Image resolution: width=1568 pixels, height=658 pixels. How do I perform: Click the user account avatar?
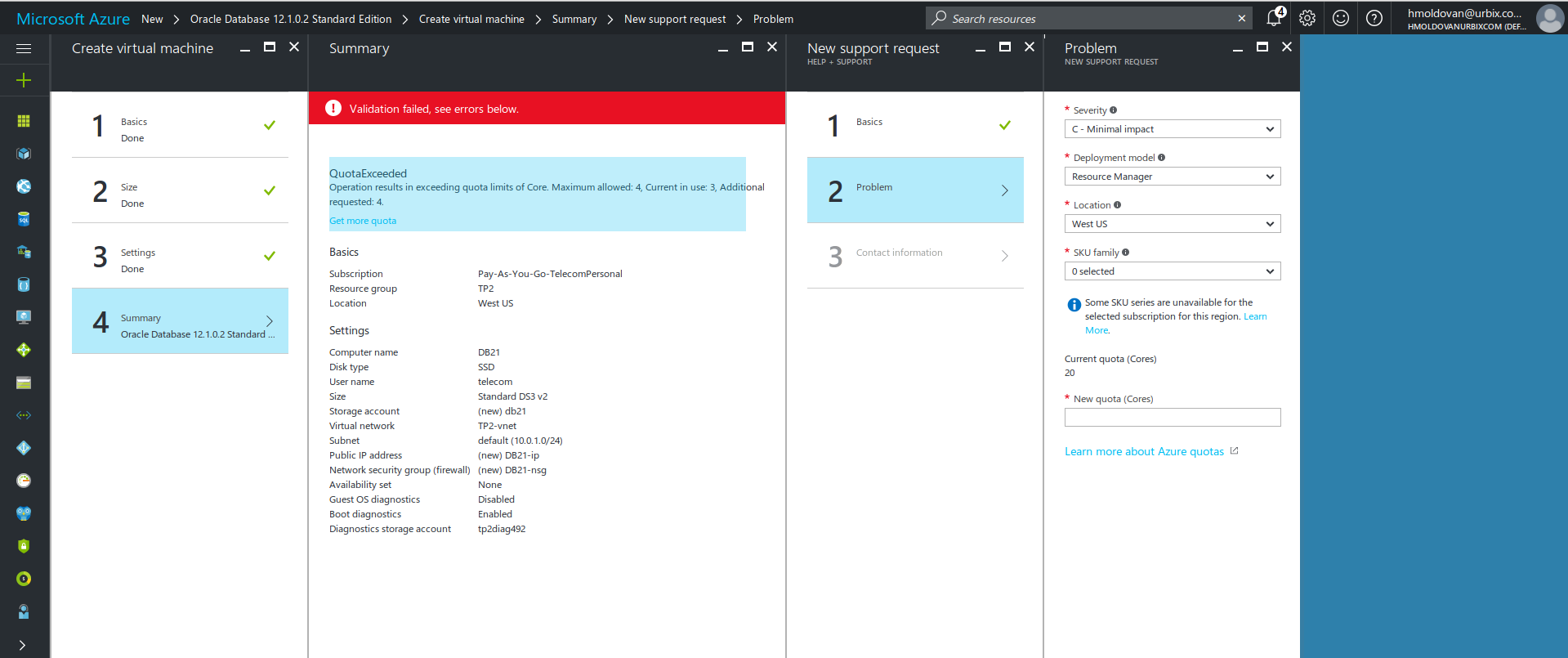[x=1550, y=18]
